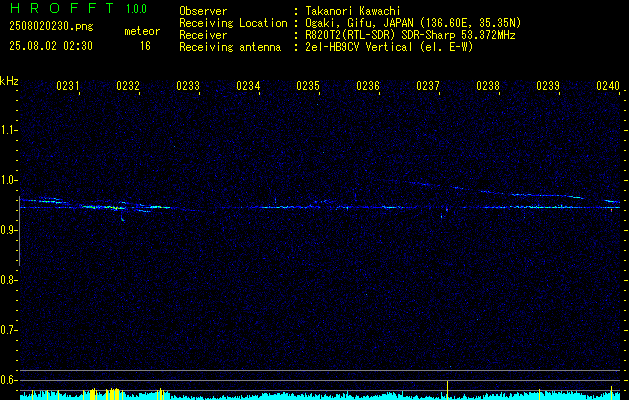Click the 0238 time marker
629x400 pixels.
coord(488,86)
